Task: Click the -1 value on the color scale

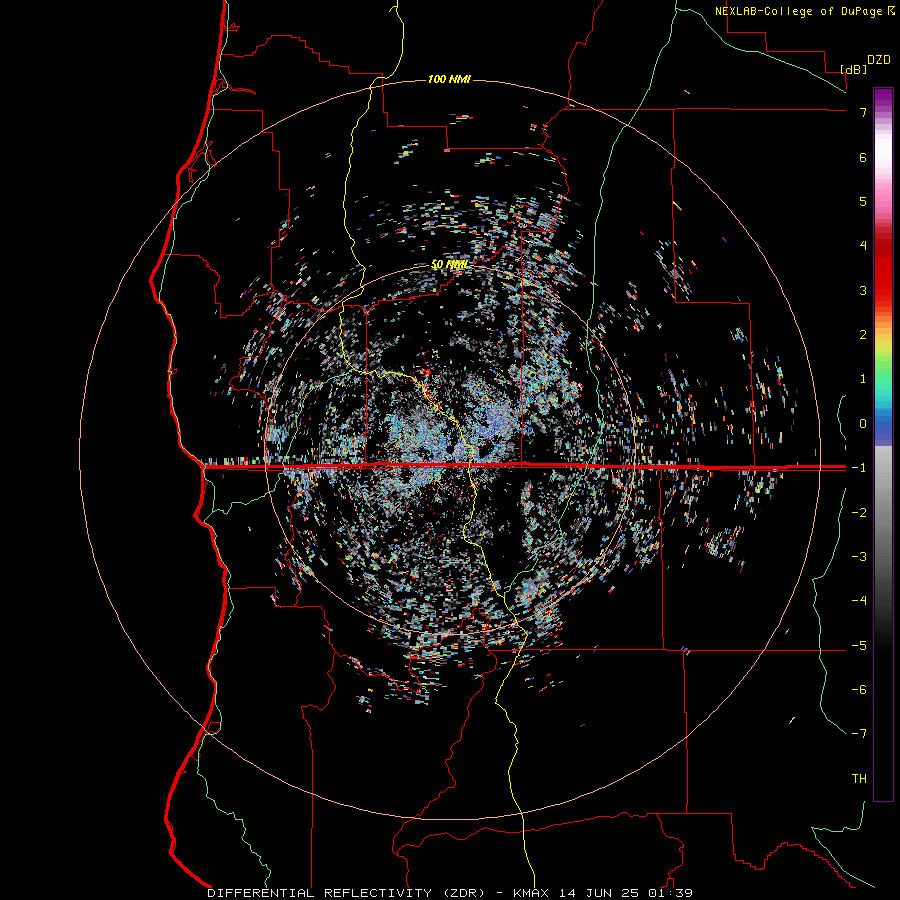Action: (x=859, y=468)
